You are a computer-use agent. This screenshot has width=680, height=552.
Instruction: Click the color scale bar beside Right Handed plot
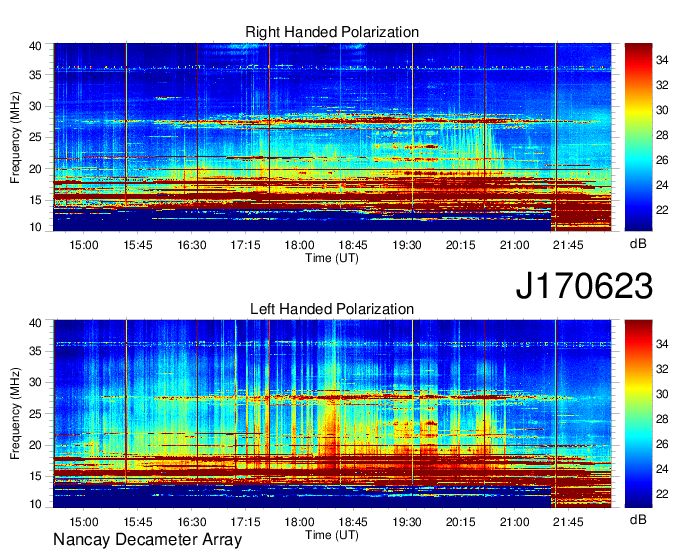[638, 137]
